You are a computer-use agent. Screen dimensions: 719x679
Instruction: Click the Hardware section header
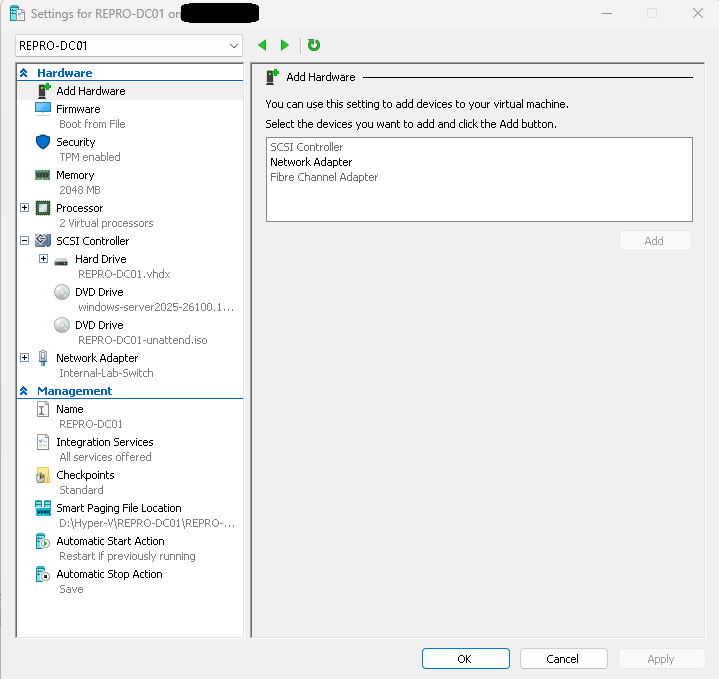click(x=65, y=73)
